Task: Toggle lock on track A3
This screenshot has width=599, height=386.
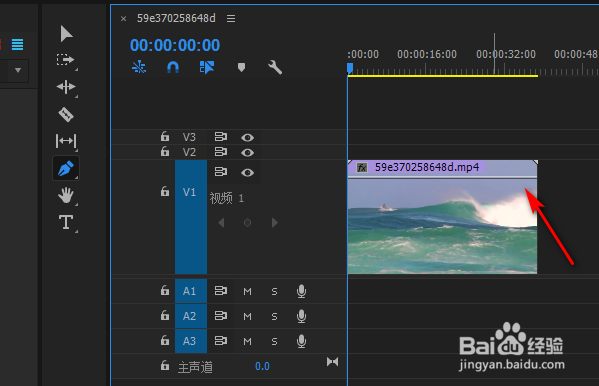Action: pos(165,340)
